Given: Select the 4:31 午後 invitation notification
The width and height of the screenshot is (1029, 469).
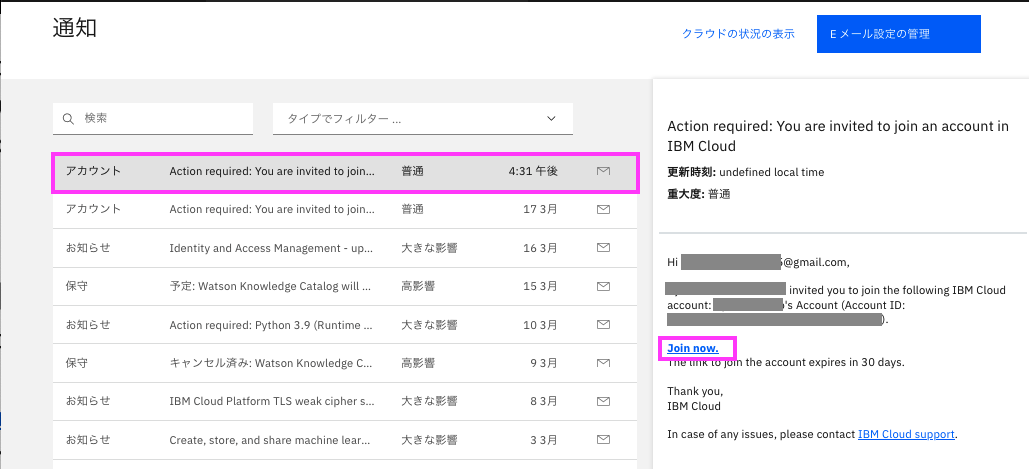Looking at the screenshot, I should (345, 173).
